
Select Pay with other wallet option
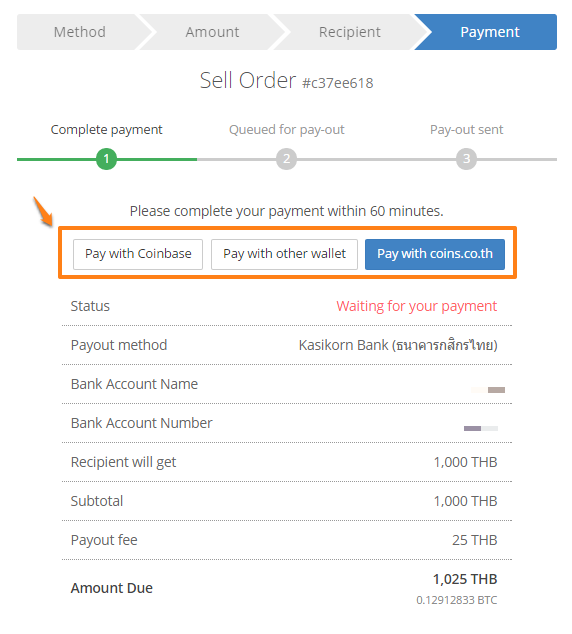[x=284, y=254]
